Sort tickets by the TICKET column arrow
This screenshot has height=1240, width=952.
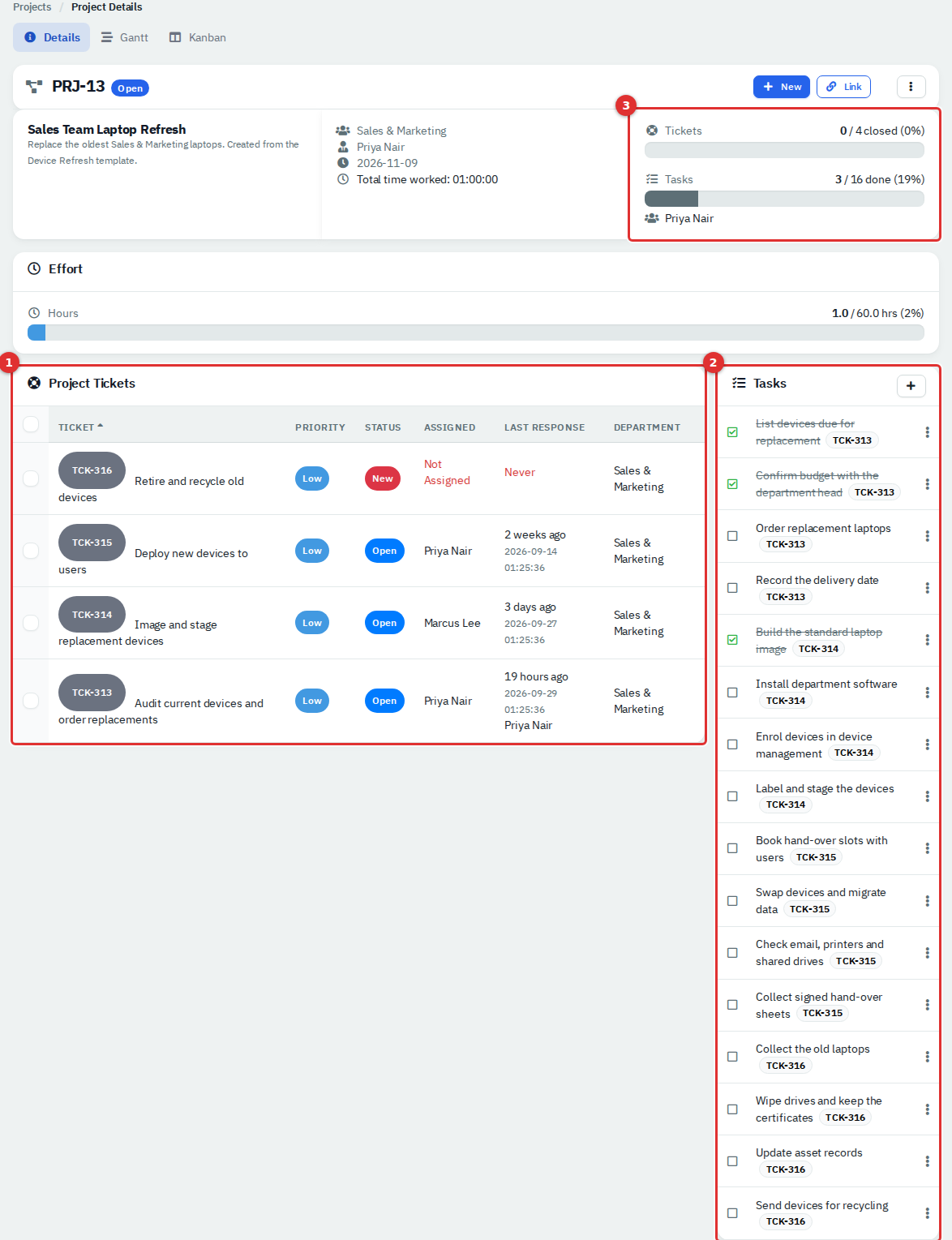[101, 426]
